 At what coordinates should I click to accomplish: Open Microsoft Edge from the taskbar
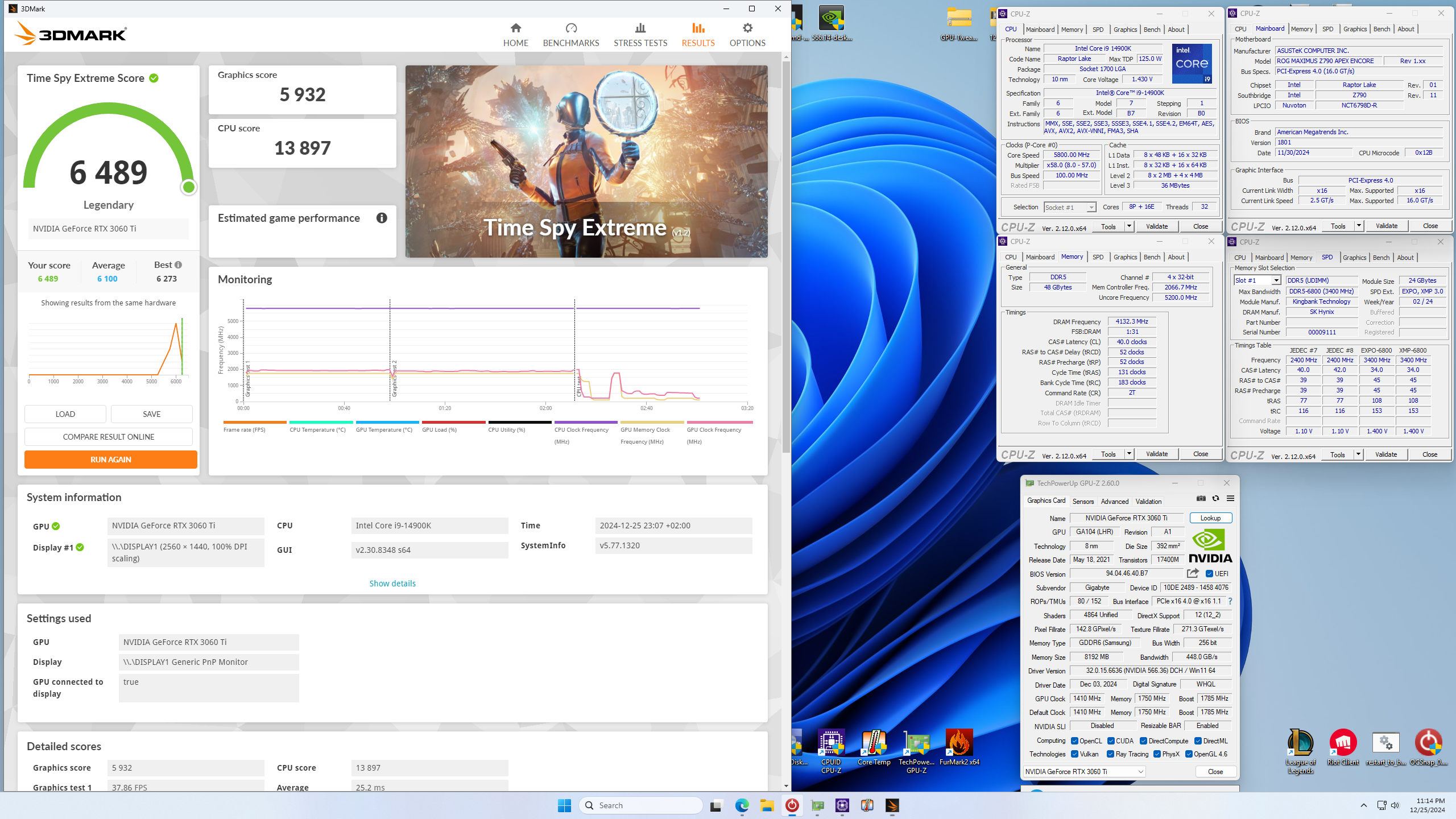pos(742,805)
